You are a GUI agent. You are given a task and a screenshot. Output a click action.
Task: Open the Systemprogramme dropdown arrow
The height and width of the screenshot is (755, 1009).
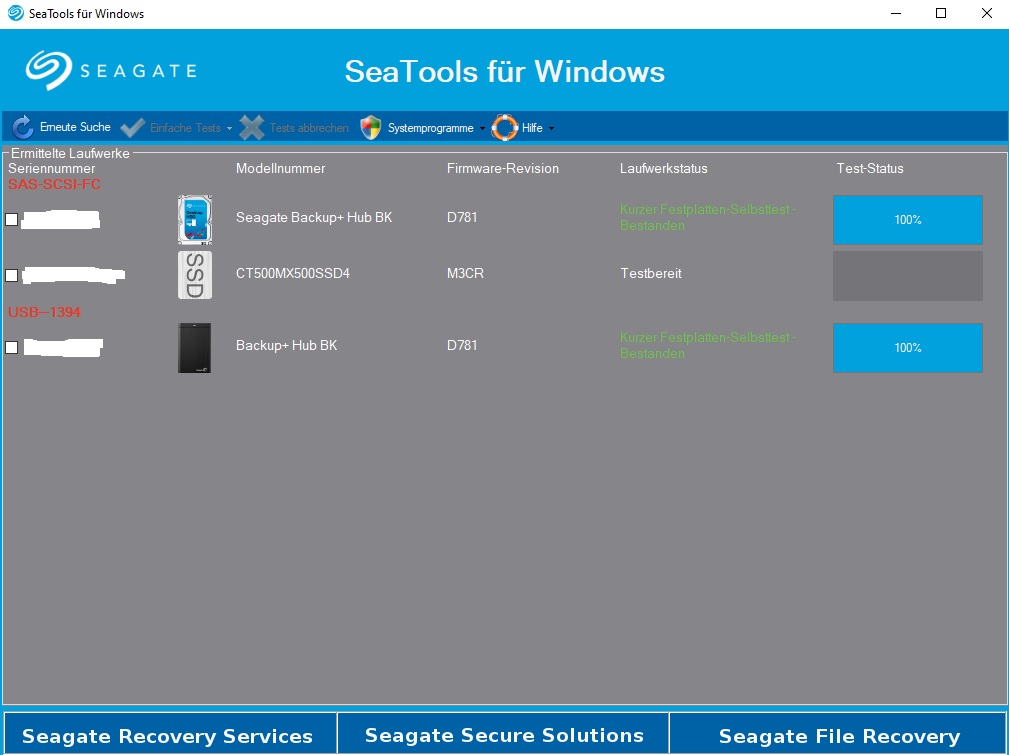pyautogui.click(x=482, y=128)
